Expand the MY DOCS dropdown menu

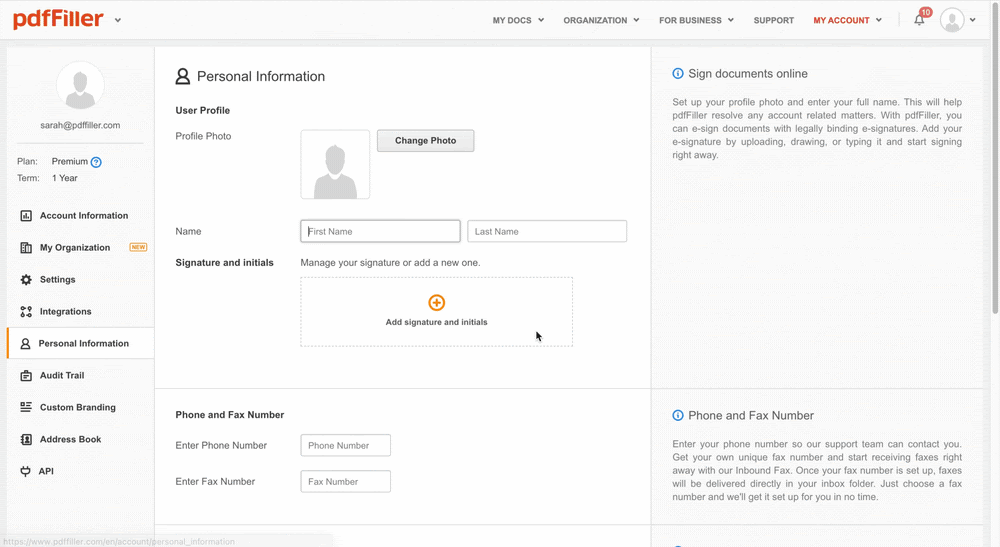coord(518,20)
